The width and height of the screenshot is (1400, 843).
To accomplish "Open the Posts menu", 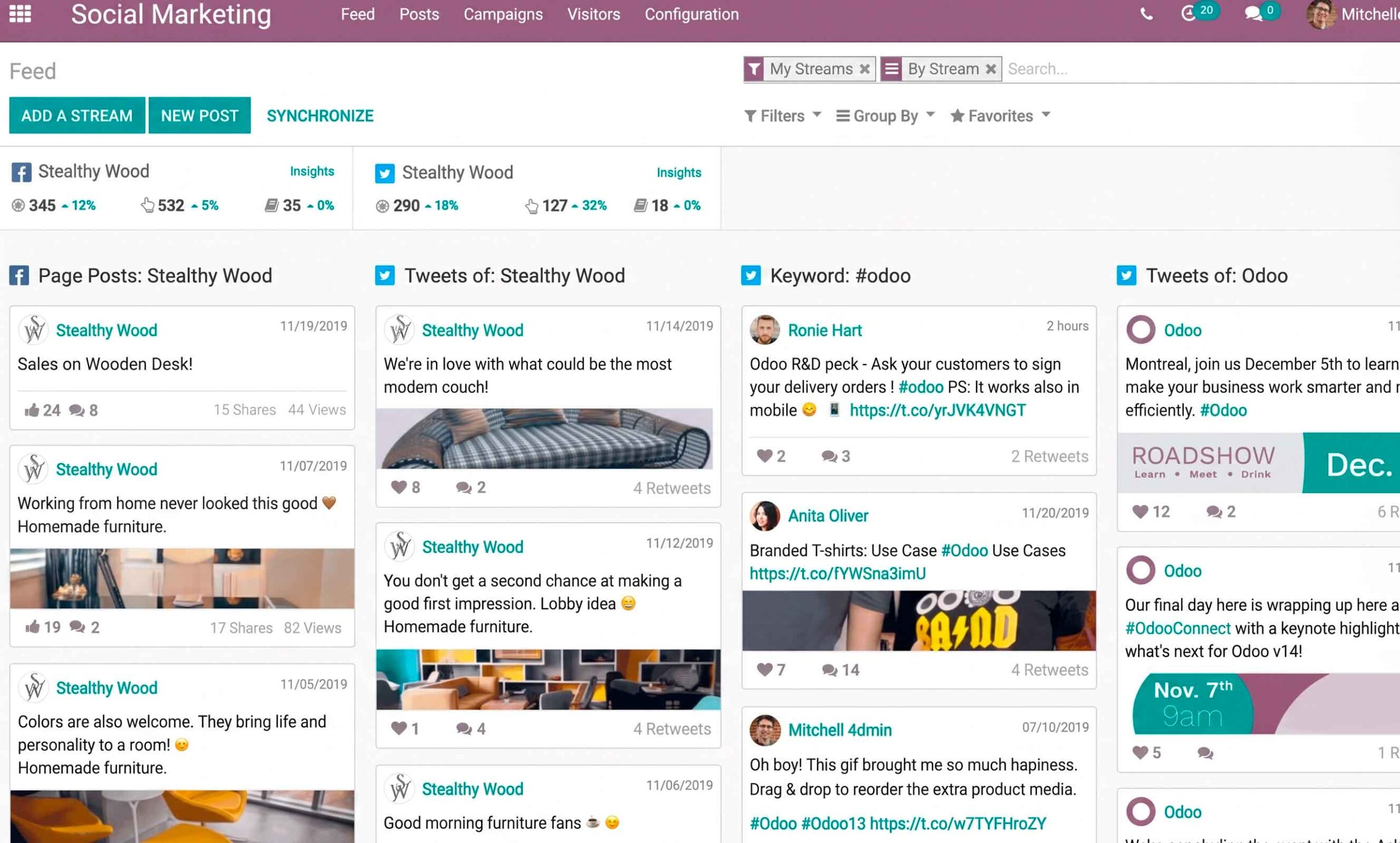I will [x=419, y=14].
